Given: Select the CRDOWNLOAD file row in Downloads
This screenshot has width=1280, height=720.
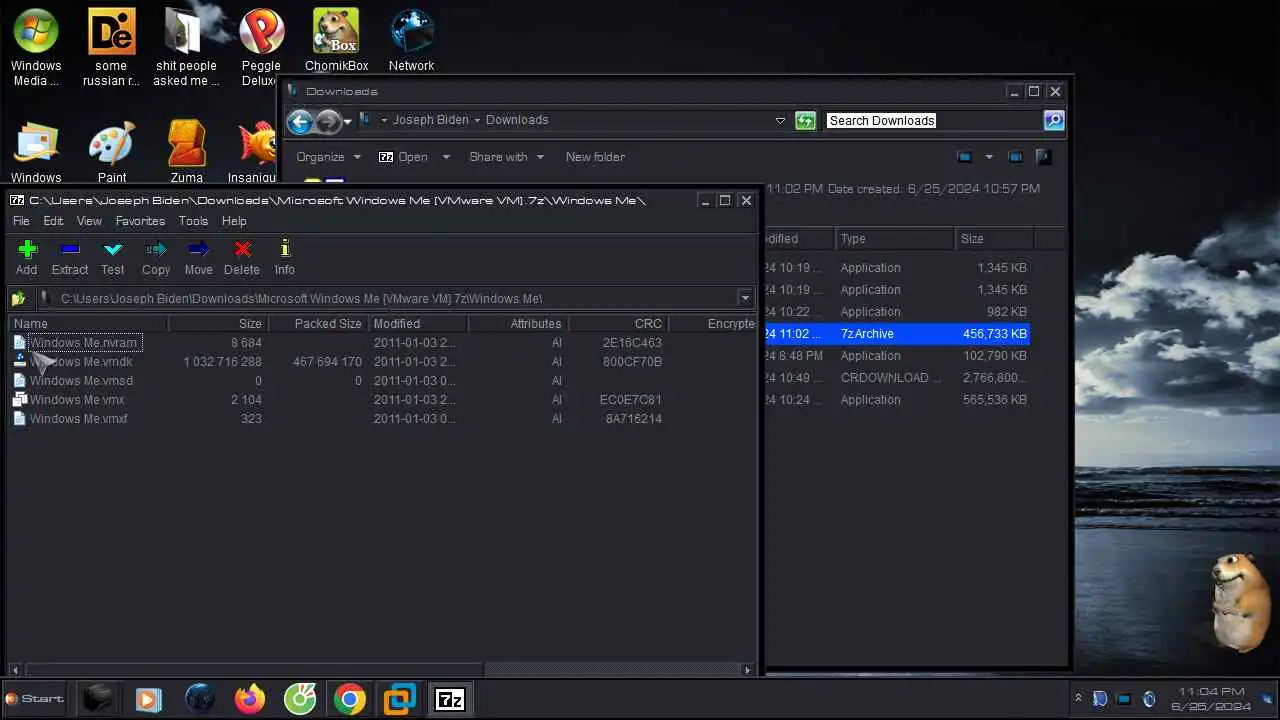Looking at the screenshot, I should [897, 378].
